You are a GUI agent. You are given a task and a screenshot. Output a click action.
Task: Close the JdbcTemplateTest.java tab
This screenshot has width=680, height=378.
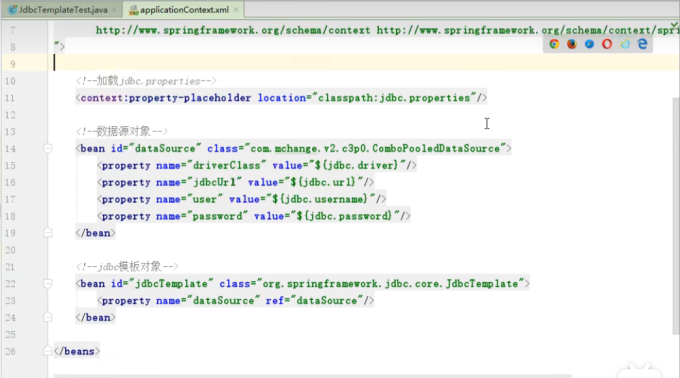pyautogui.click(x=114, y=10)
